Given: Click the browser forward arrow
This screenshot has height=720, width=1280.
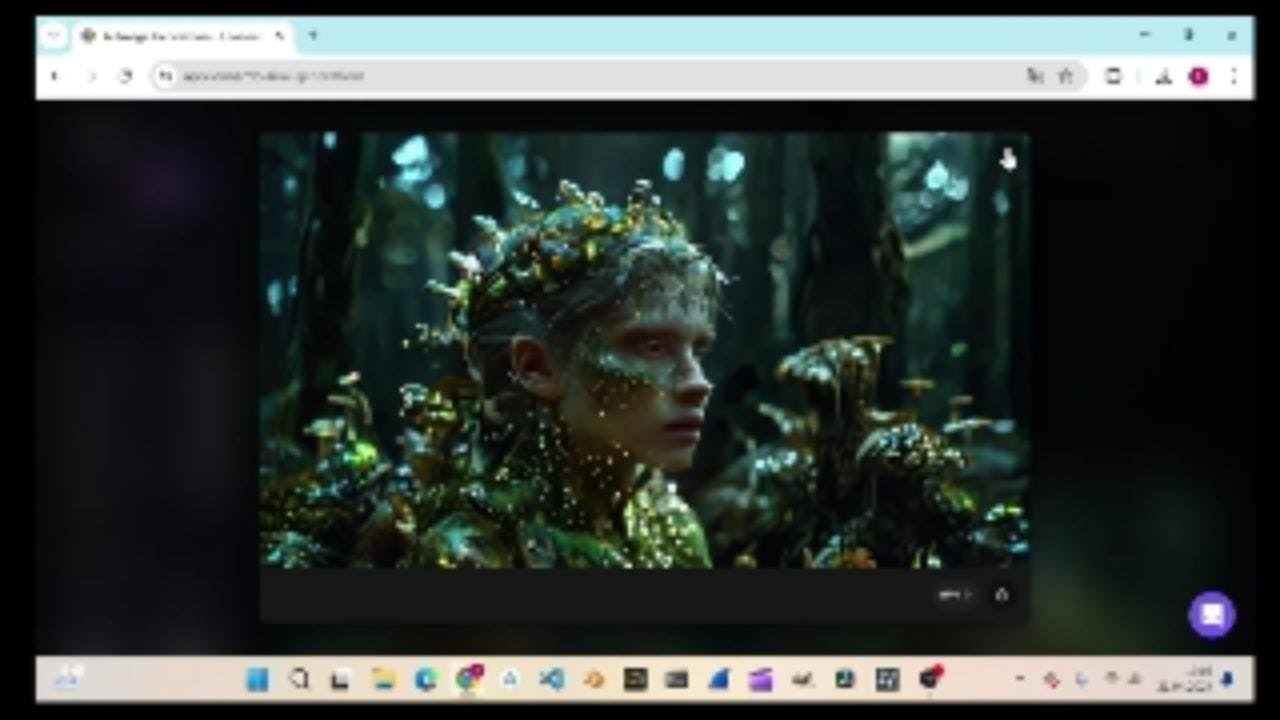Looking at the screenshot, I should point(90,76).
